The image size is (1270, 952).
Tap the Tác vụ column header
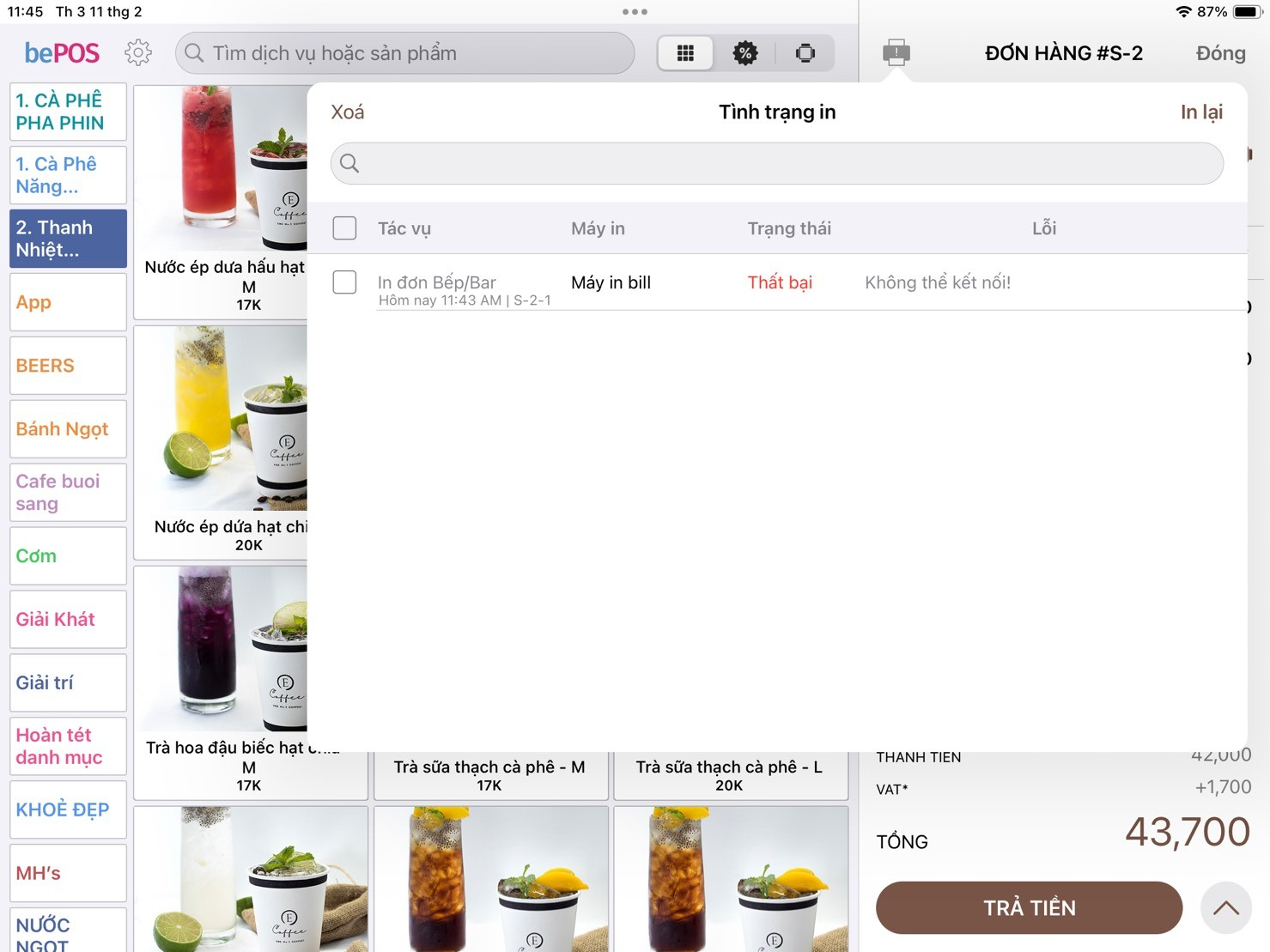click(x=404, y=228)
